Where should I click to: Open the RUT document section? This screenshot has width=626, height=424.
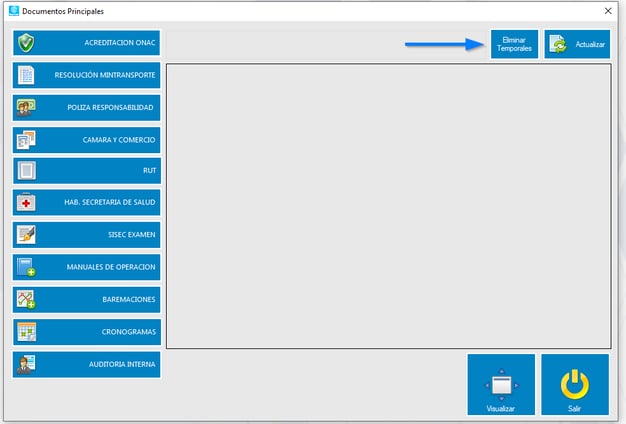87,171
